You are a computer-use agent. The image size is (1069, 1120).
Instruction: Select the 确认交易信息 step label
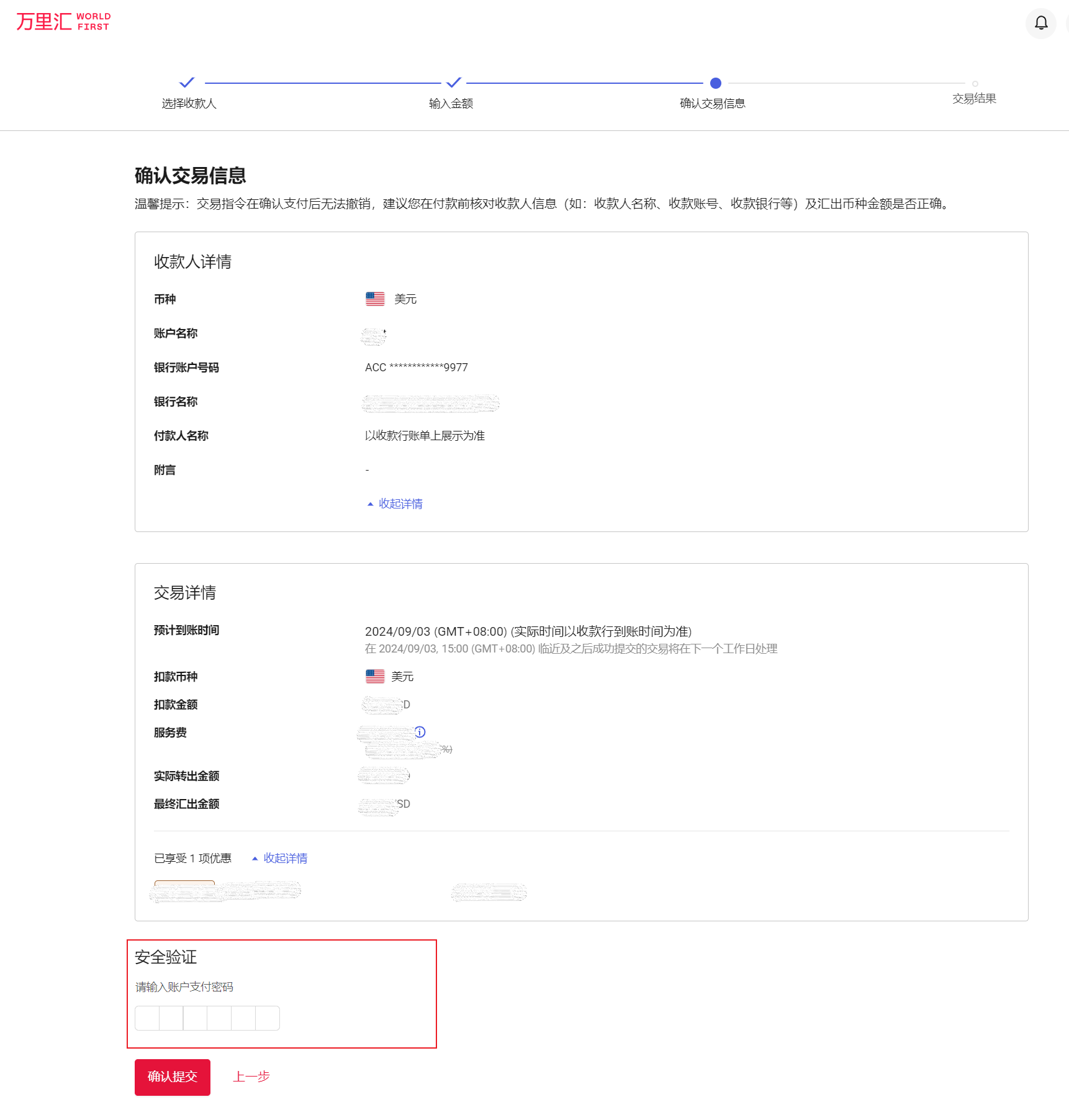713,104
